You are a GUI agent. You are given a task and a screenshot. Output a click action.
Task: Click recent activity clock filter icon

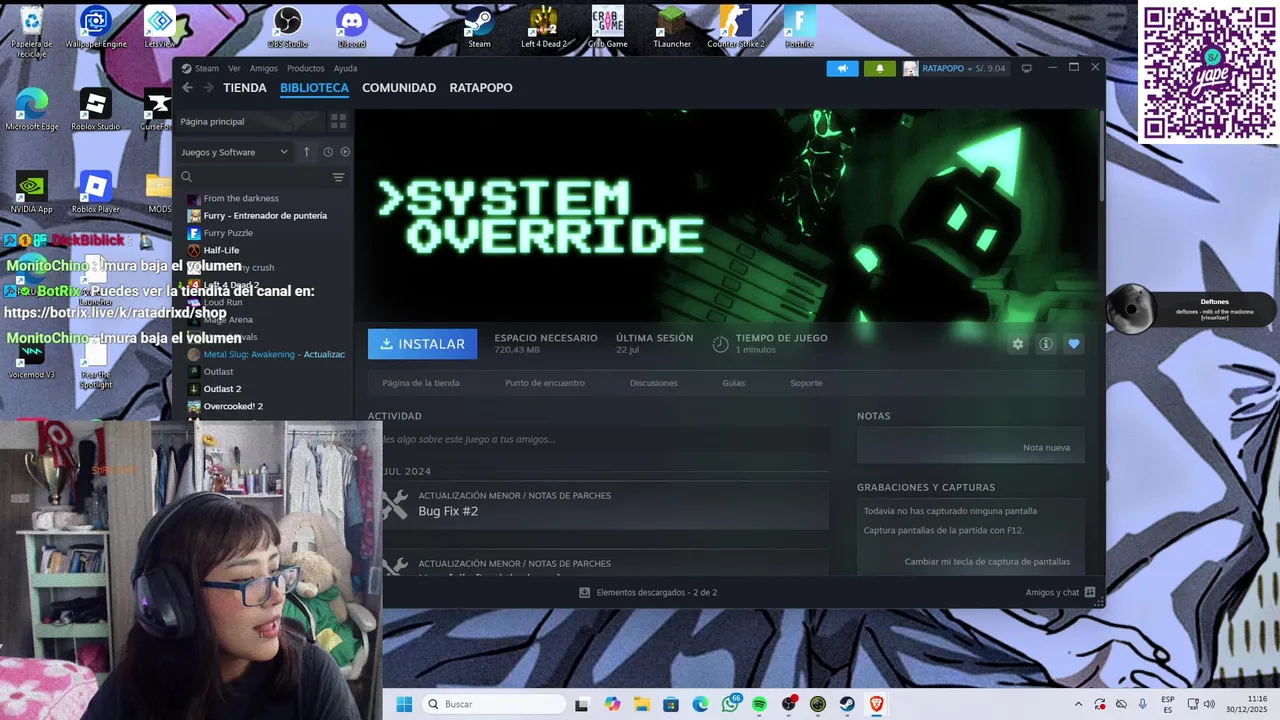(328, 152)
